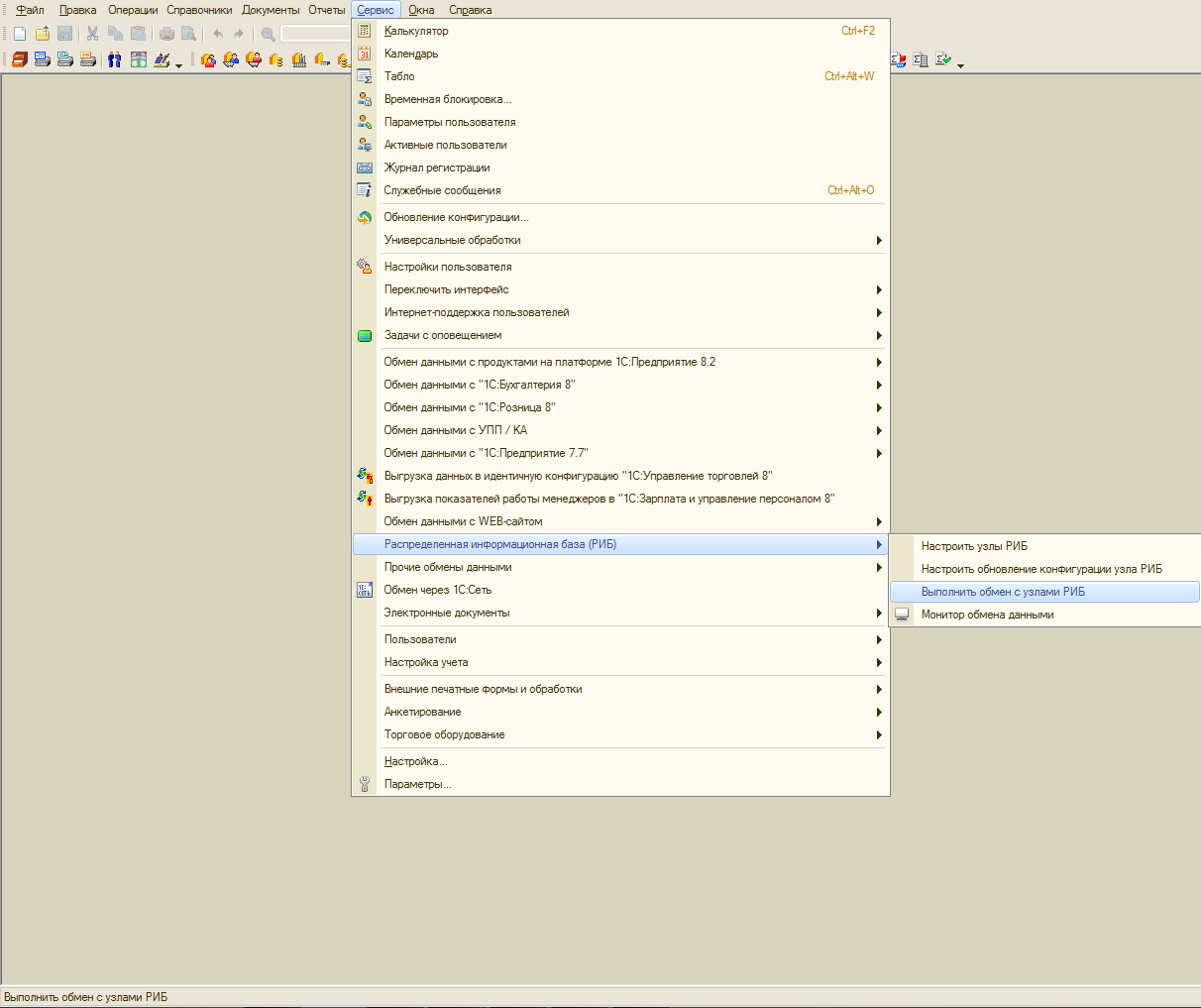This screenshot has width=1201, height=1008.
Task: Click the Журнал регистрации icon
Action: [x=365, y=168]
